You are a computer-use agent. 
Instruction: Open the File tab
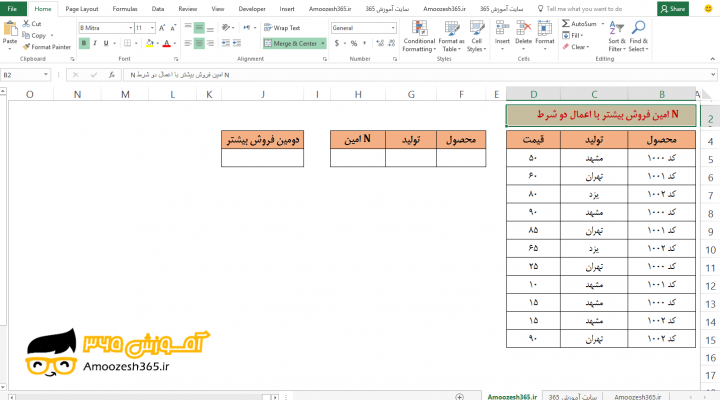tap(12, 9)
